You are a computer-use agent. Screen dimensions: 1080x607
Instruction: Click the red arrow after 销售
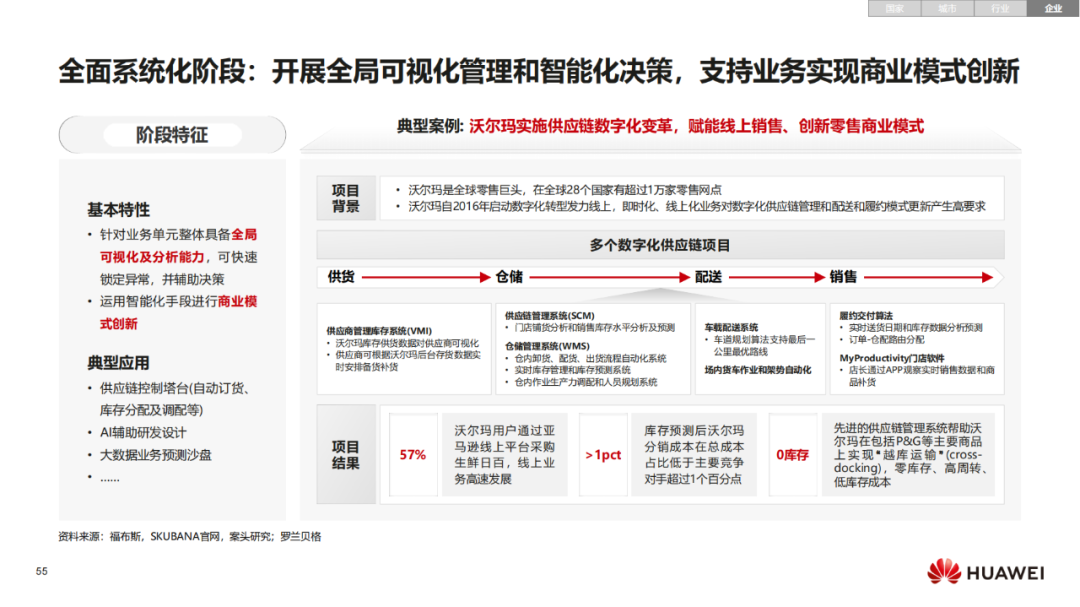pyautogui.click(x=928, y=277)
